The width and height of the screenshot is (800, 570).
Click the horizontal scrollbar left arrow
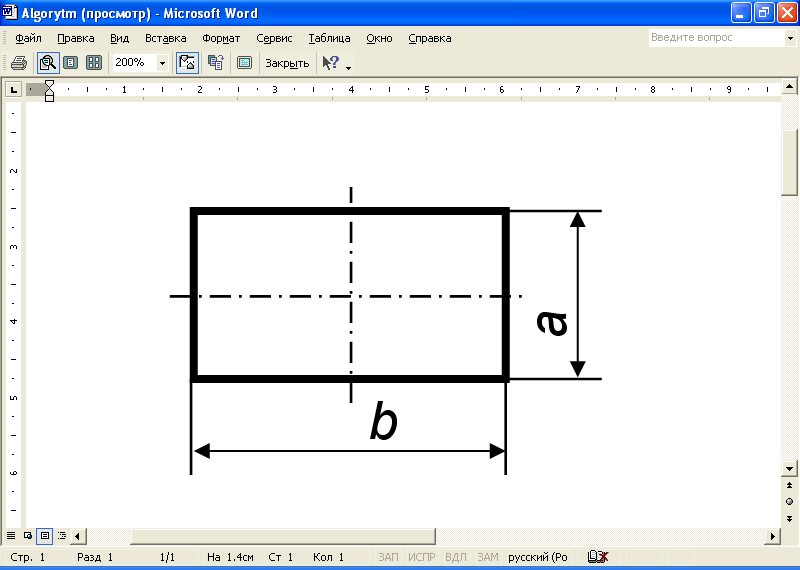[78, 536]
